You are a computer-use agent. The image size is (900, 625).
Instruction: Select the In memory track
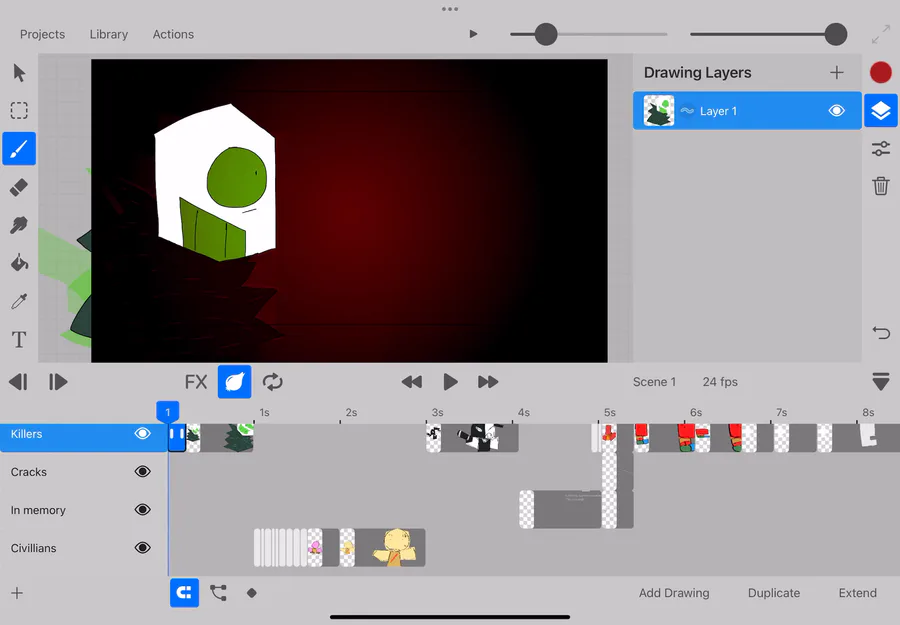point(83,510)
